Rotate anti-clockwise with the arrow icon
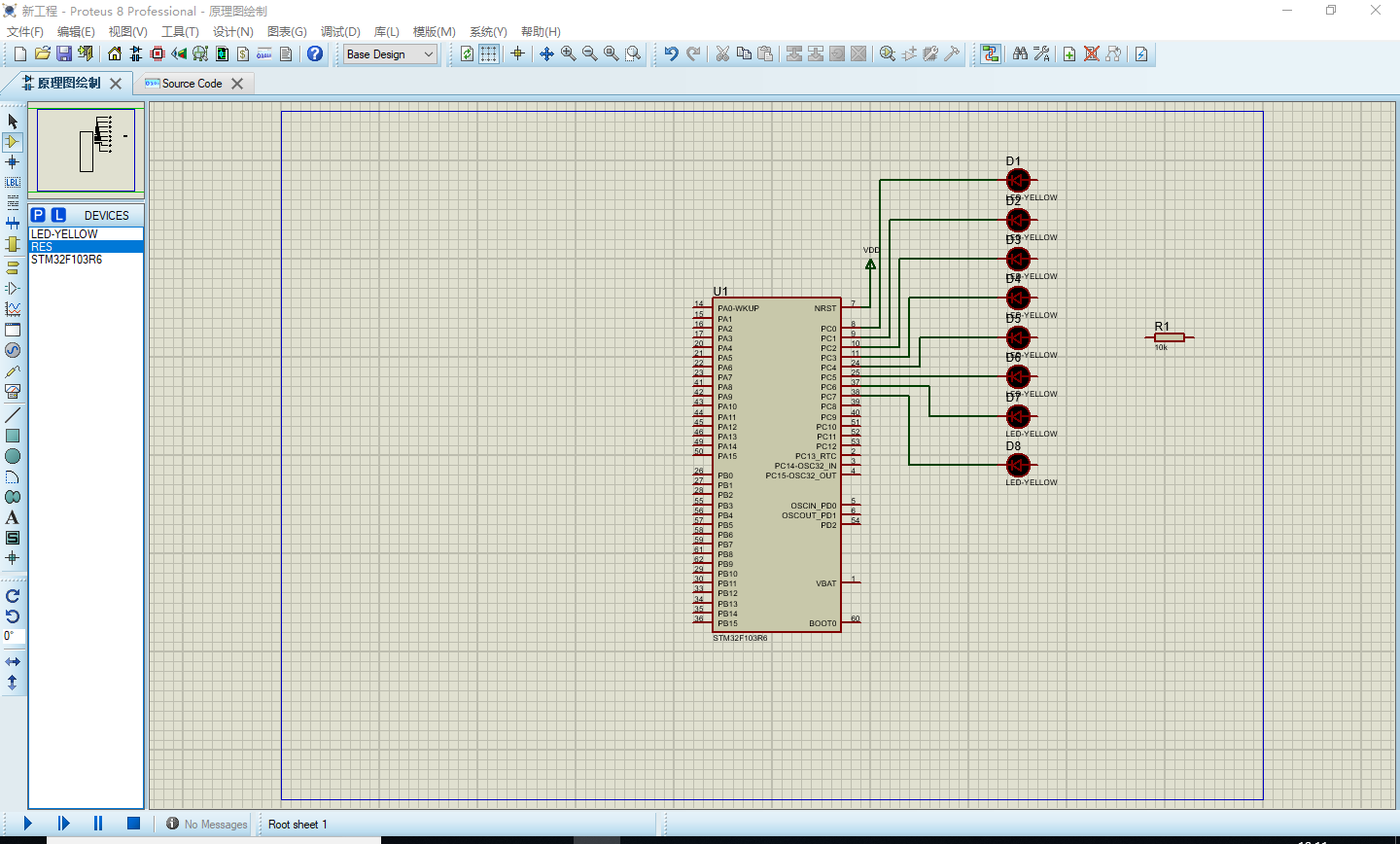 click(13, 616)
